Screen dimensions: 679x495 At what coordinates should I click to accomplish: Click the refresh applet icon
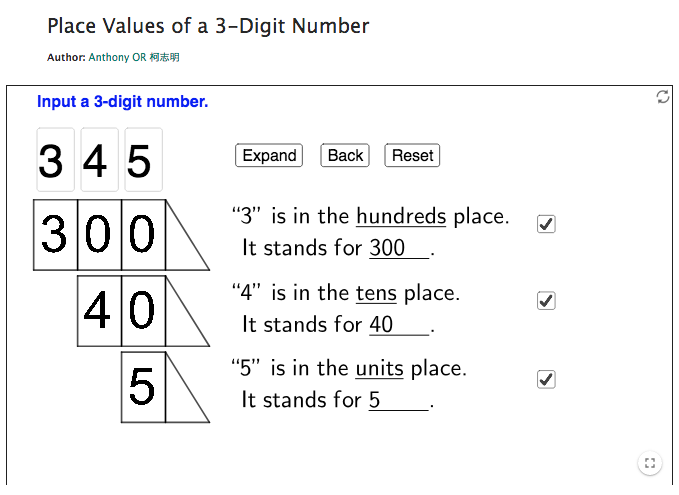click(663, 97)
